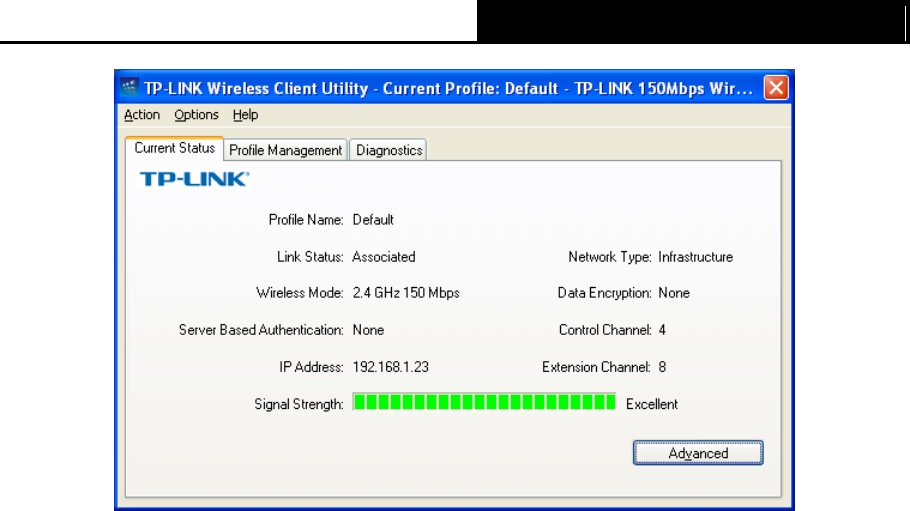Click the Wireless Mode label
Screen dimensions: 910x511
coord(300,293)
